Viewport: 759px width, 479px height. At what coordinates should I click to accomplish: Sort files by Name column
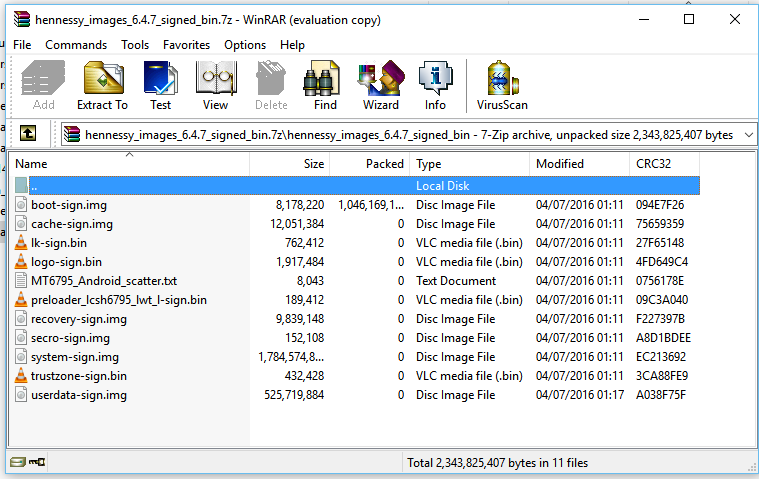[x=129, y=164]
